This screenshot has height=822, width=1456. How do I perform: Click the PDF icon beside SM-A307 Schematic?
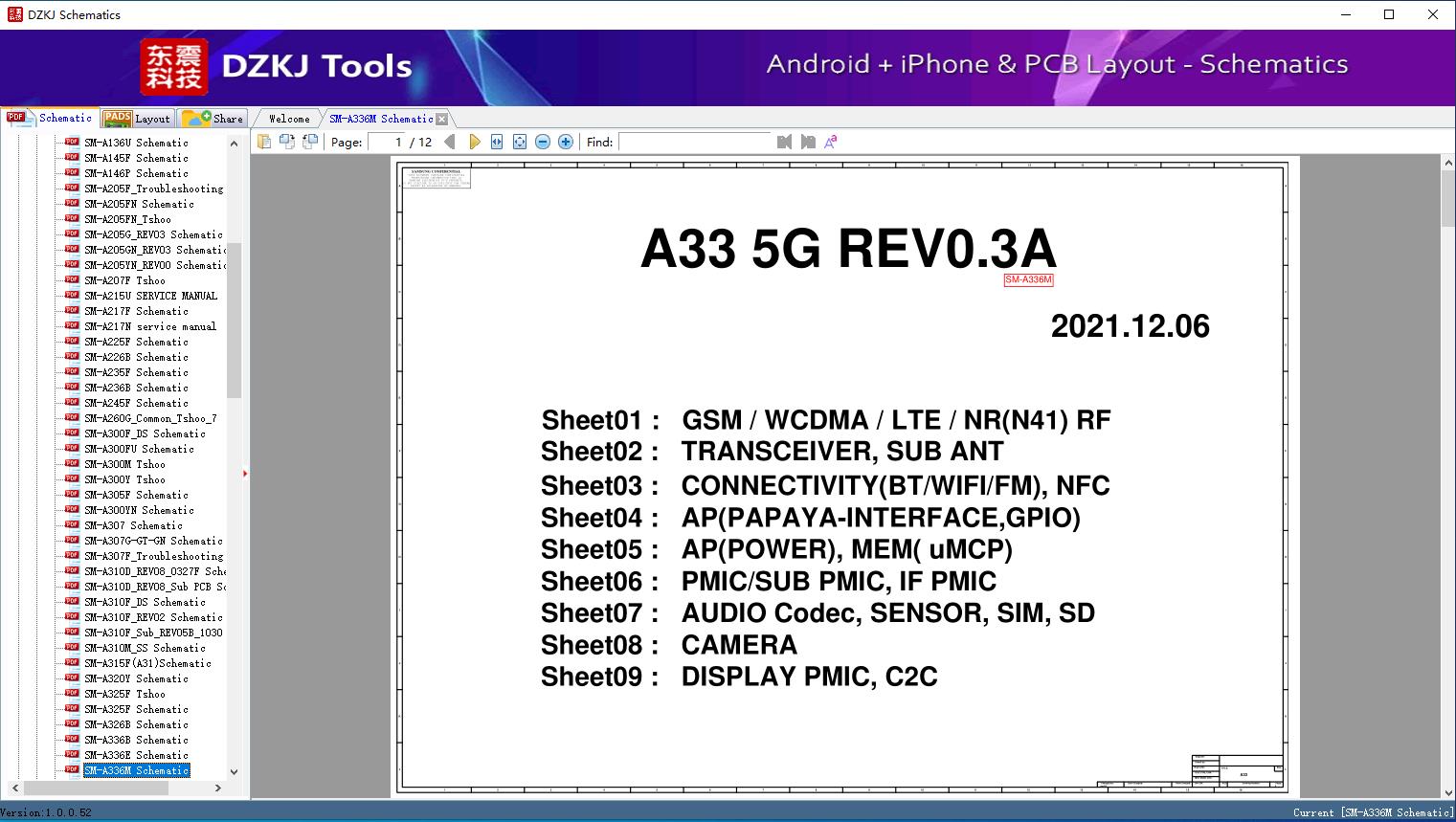(x=72, y=525)
